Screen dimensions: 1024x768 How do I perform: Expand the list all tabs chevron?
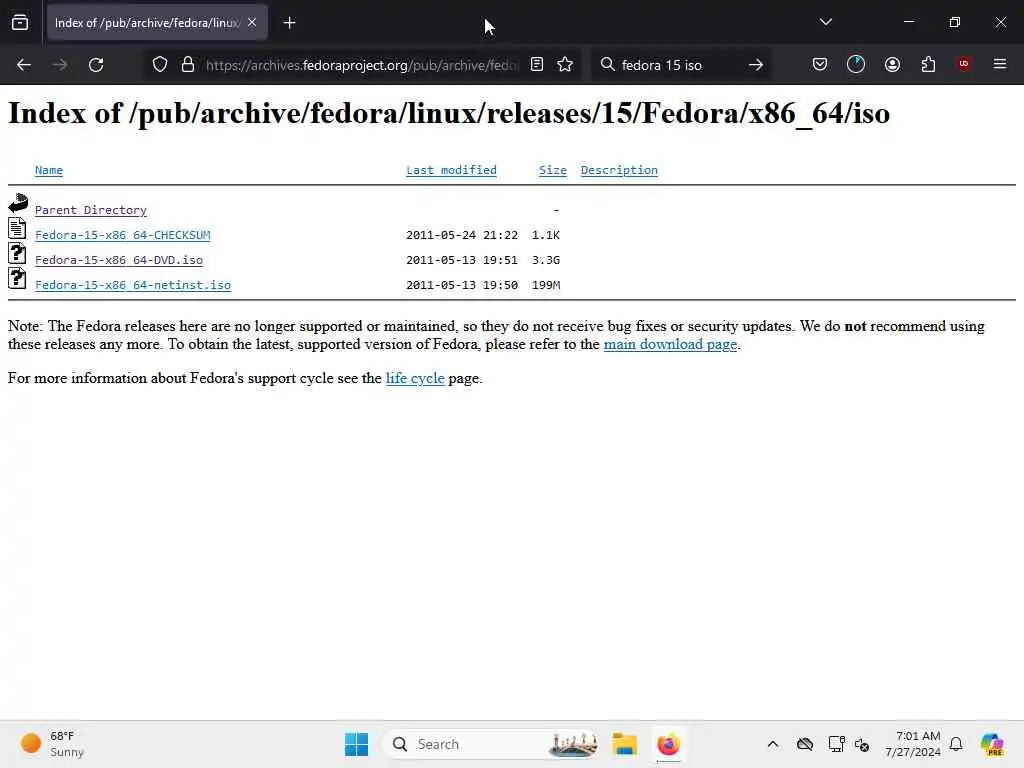[825, 22]
